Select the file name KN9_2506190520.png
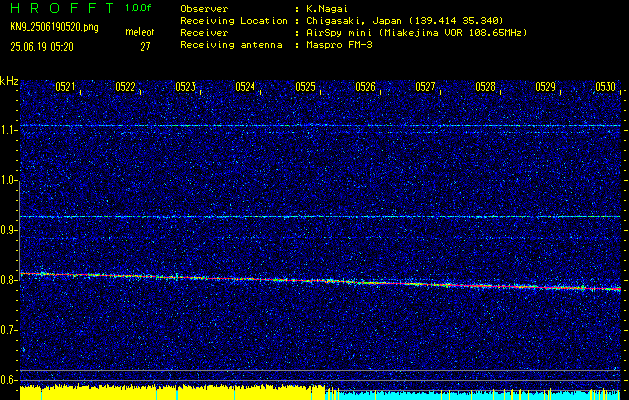The width and height of the screenshot is (629, 400). (55, 27)
